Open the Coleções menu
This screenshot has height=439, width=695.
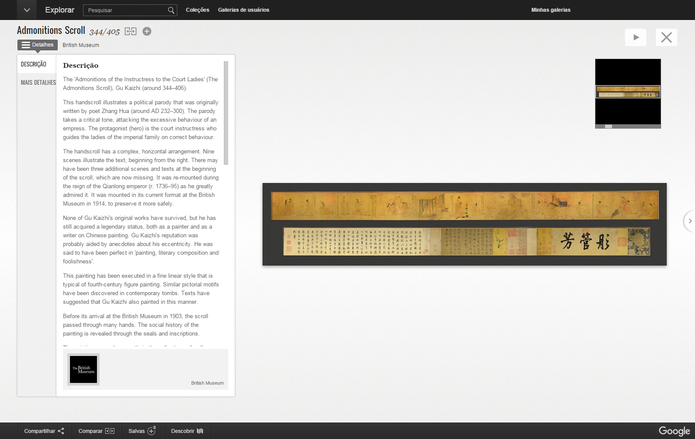coord(197,10)
